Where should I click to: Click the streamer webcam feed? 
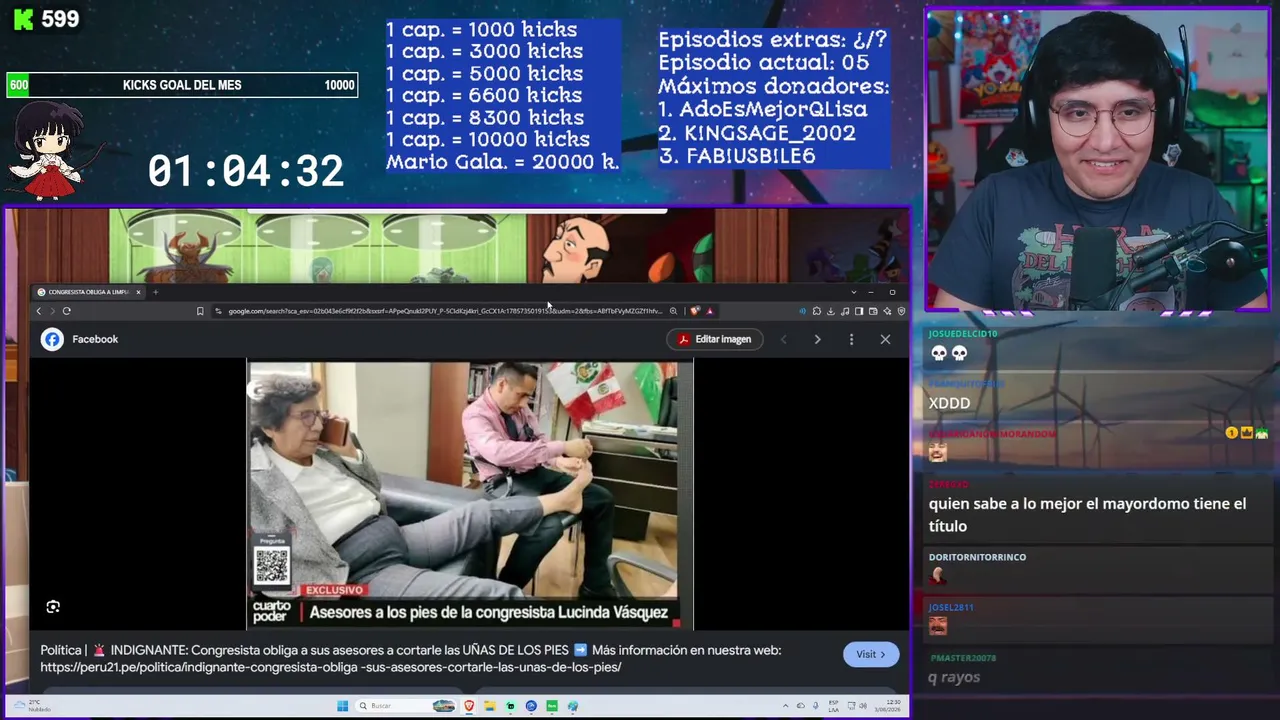tap(1097, 160)
